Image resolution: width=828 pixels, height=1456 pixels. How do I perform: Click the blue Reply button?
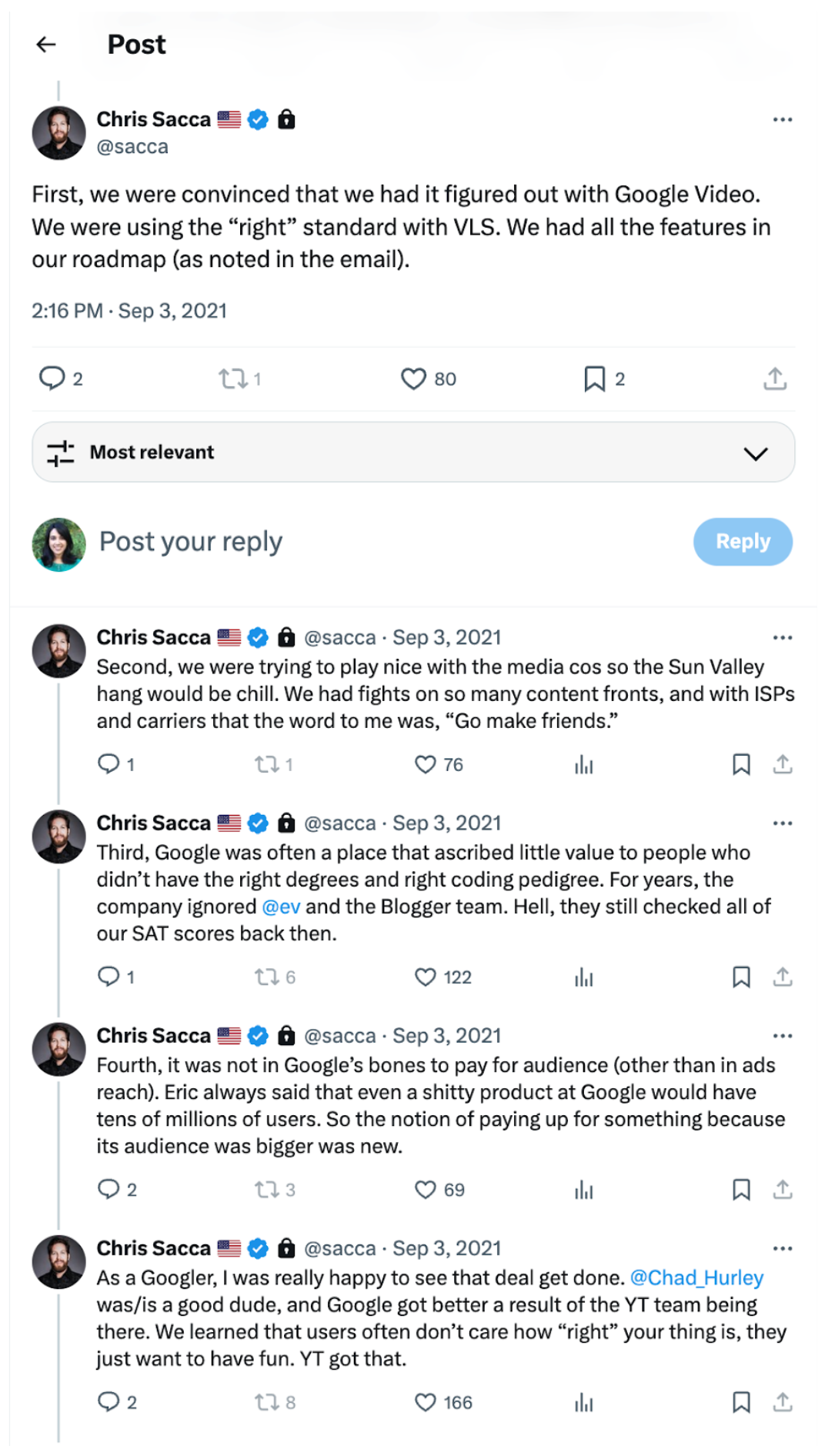pyautogui.click(x=743, y=542)
